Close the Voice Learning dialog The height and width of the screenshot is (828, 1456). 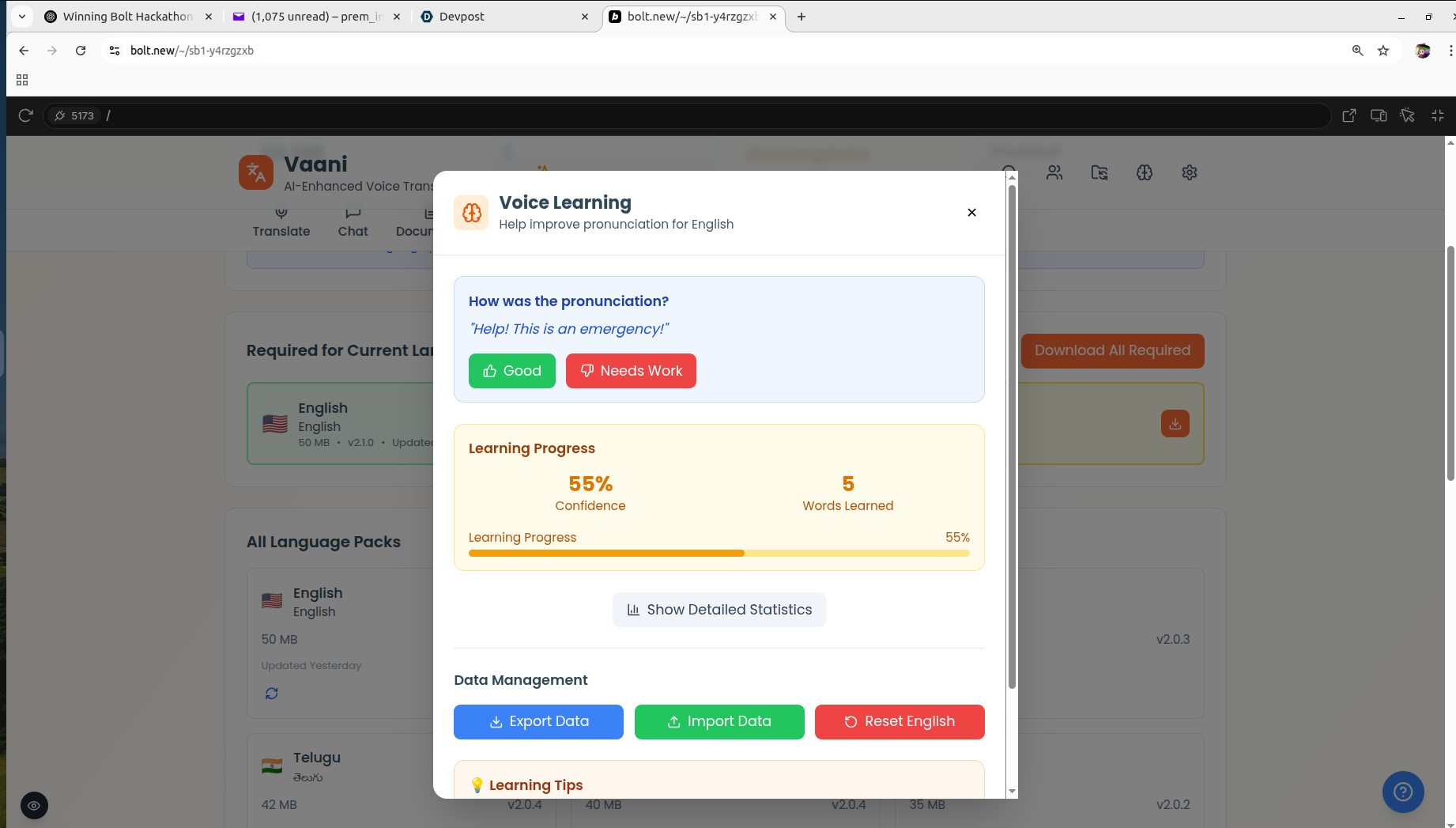(x=971, y=212)
